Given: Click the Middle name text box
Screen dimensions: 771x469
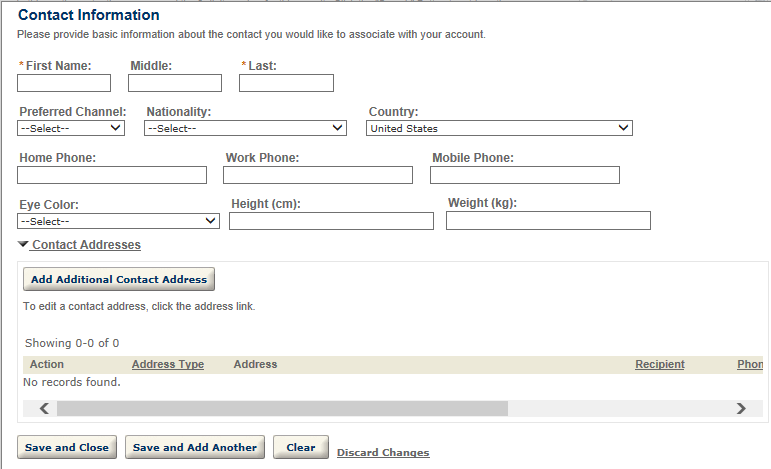Looking at the screenshot, I should [175, 83].
